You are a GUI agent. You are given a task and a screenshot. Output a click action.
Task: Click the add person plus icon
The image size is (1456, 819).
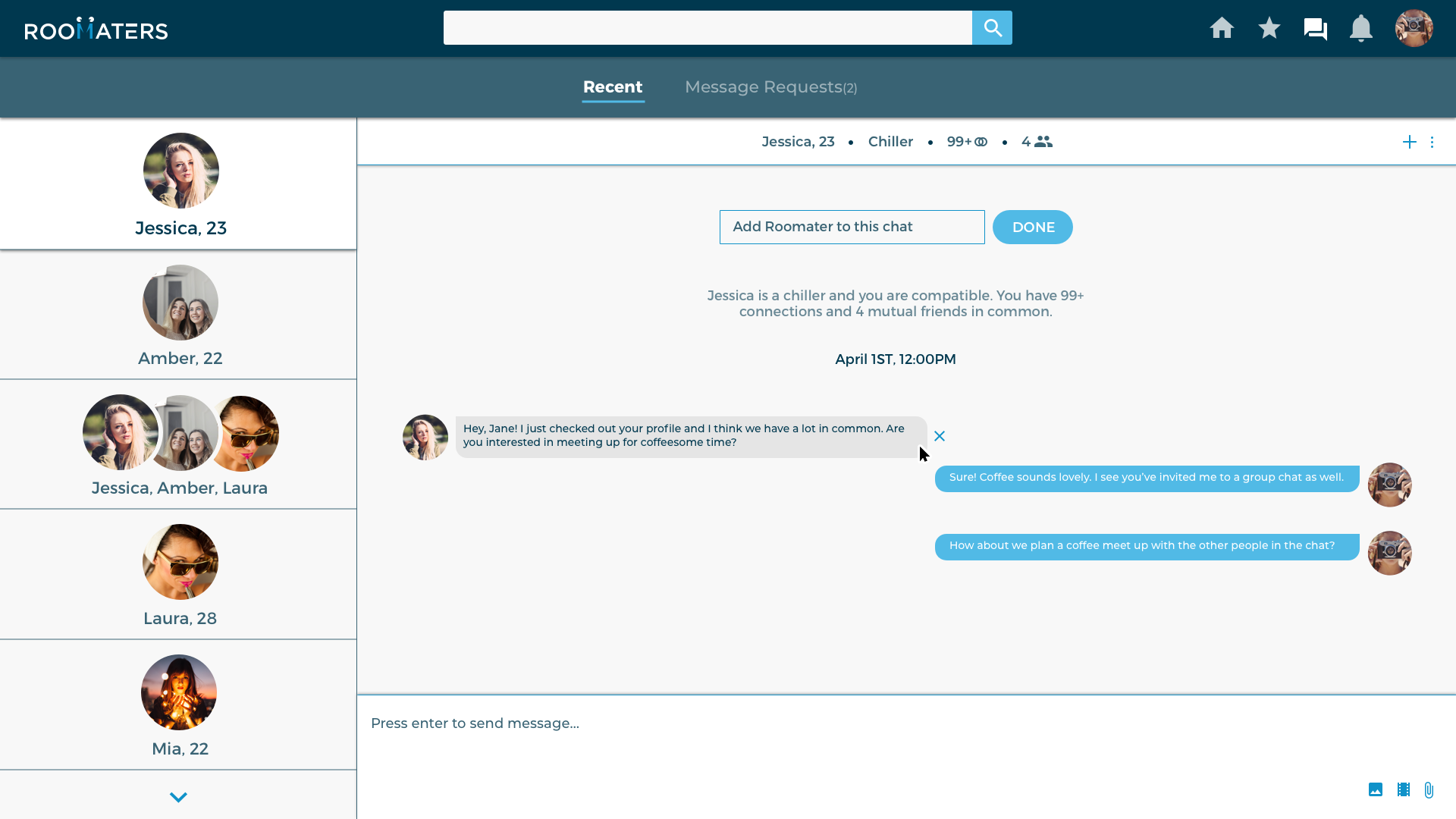tap(1409, 142)
